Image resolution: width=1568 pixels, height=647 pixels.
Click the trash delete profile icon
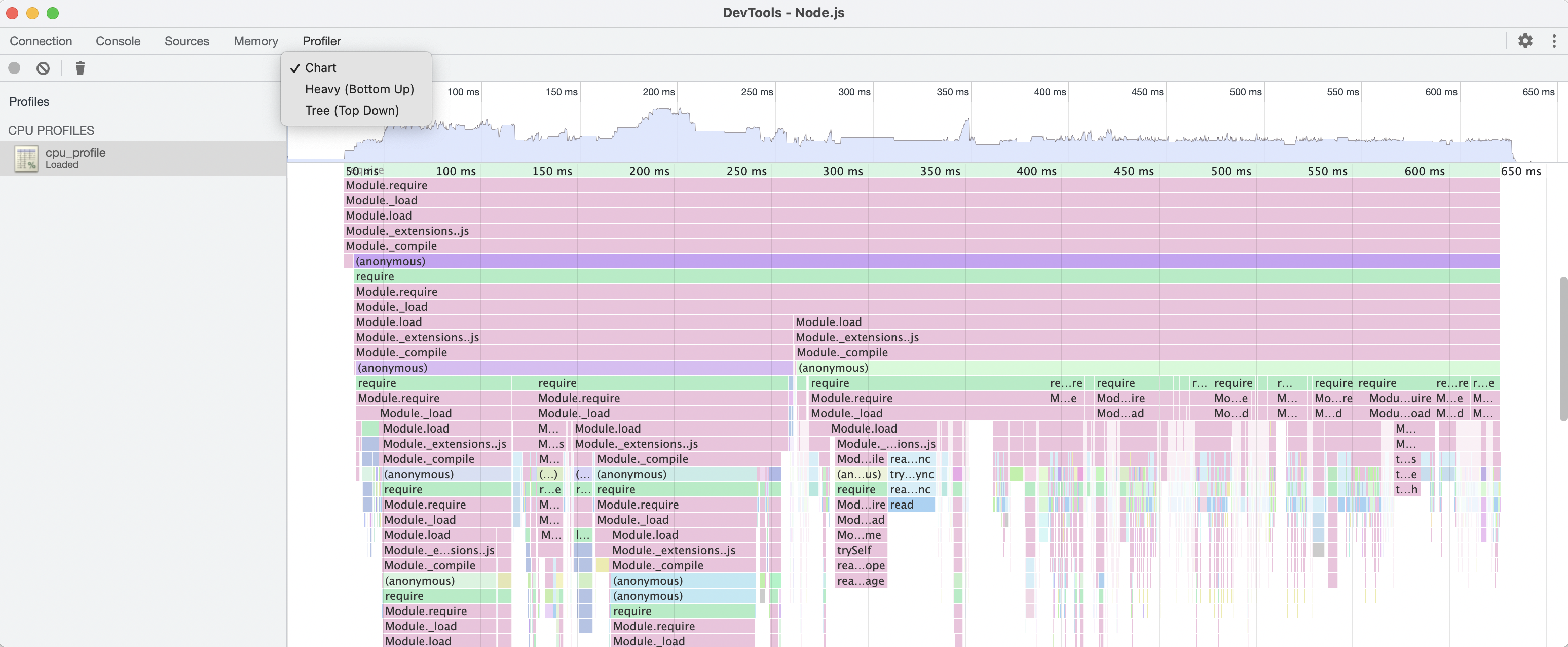tap(80, 68)
